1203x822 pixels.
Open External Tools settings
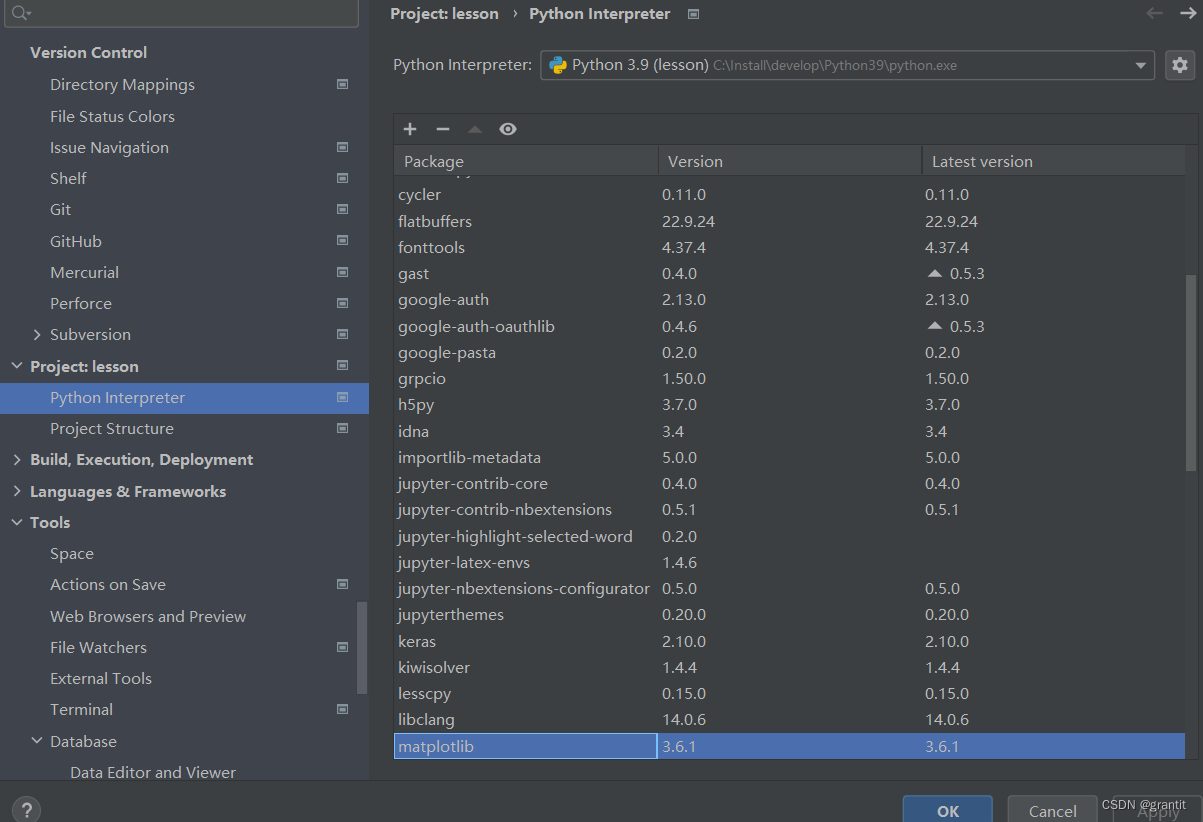point(101,678)
